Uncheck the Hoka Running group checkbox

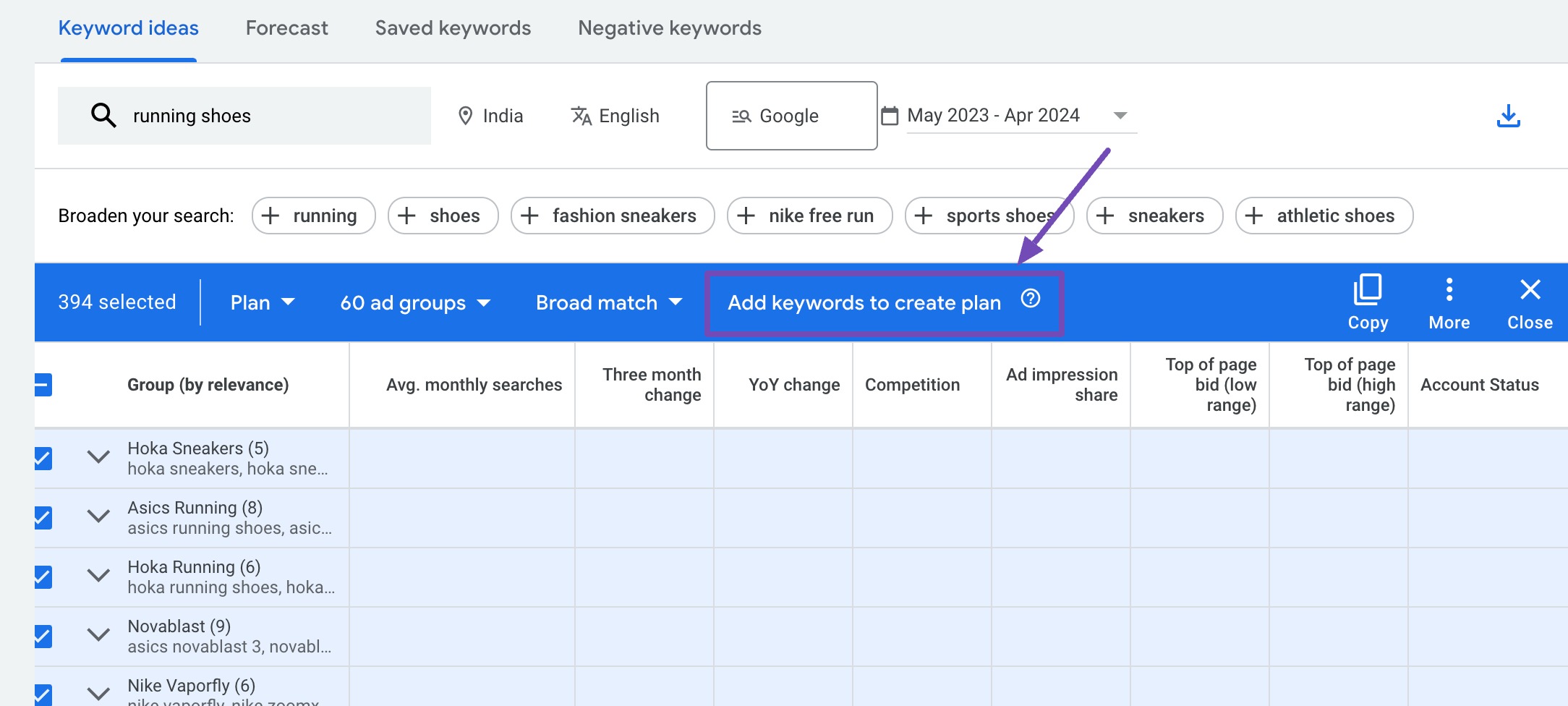43,577
